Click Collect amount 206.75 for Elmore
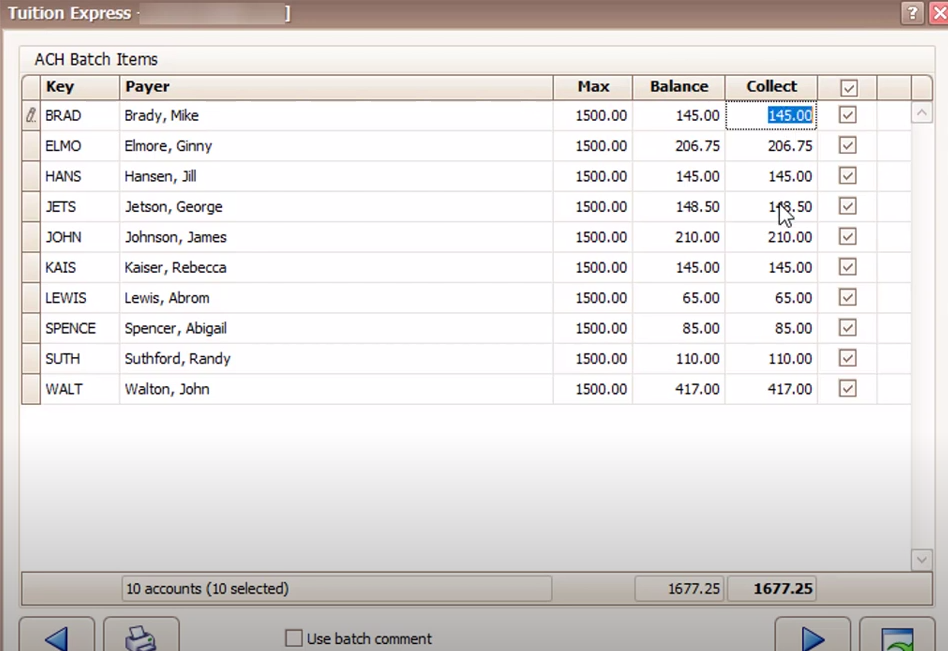The height and width of the screenshot is (651, 948). (x=790, y=146)
